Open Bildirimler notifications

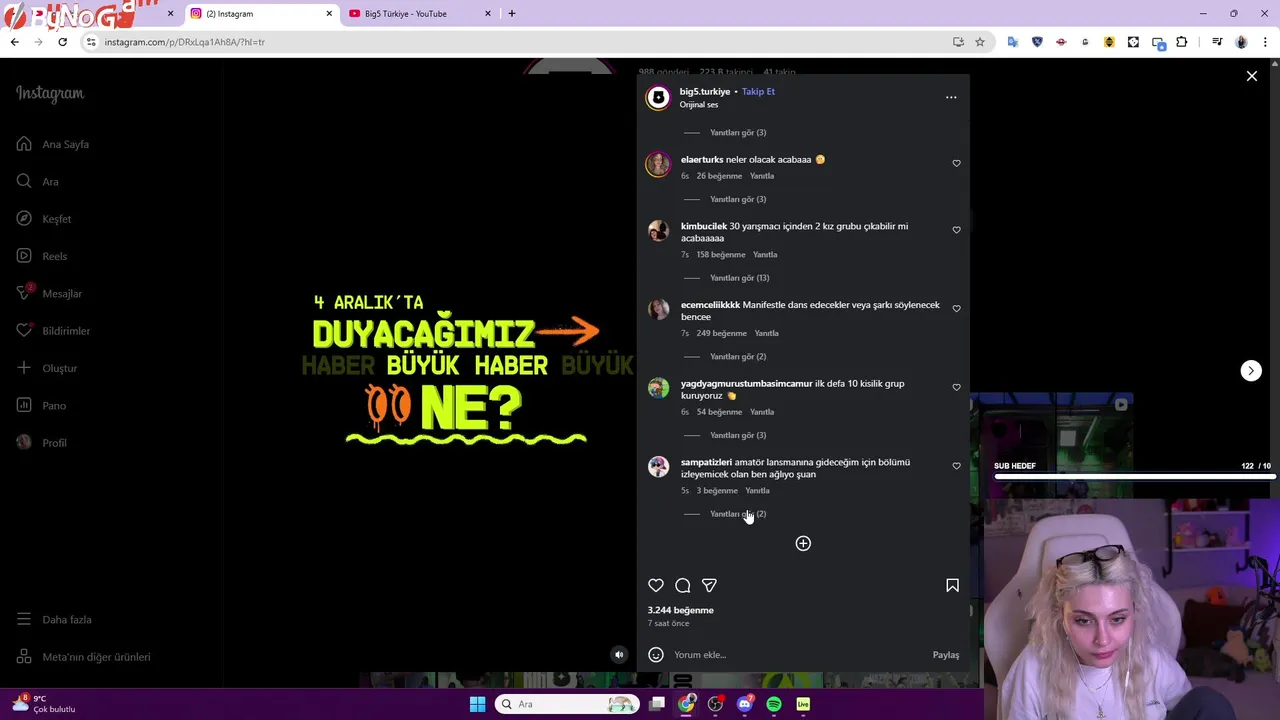pyautogui.click(x=53, y=331)
